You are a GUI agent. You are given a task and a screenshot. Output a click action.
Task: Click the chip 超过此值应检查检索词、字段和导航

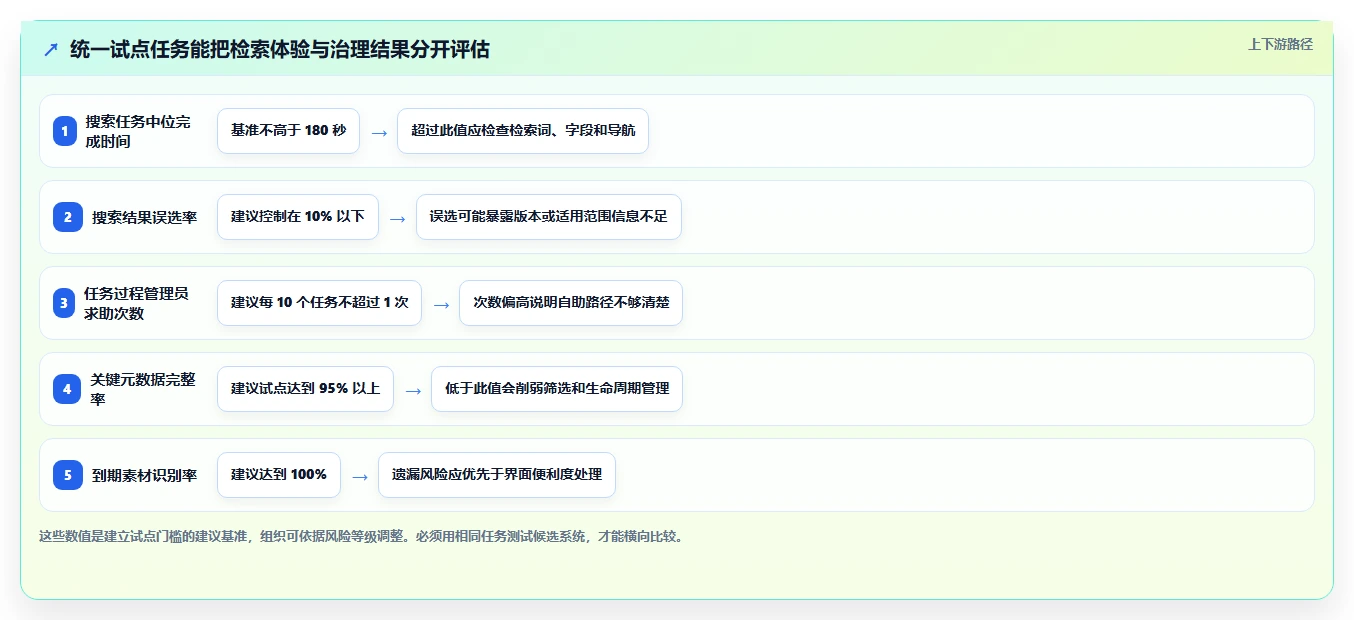coord(523,131)
